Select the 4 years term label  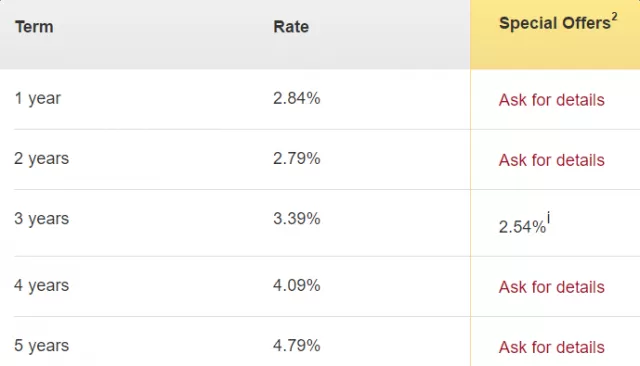(42, 286)
